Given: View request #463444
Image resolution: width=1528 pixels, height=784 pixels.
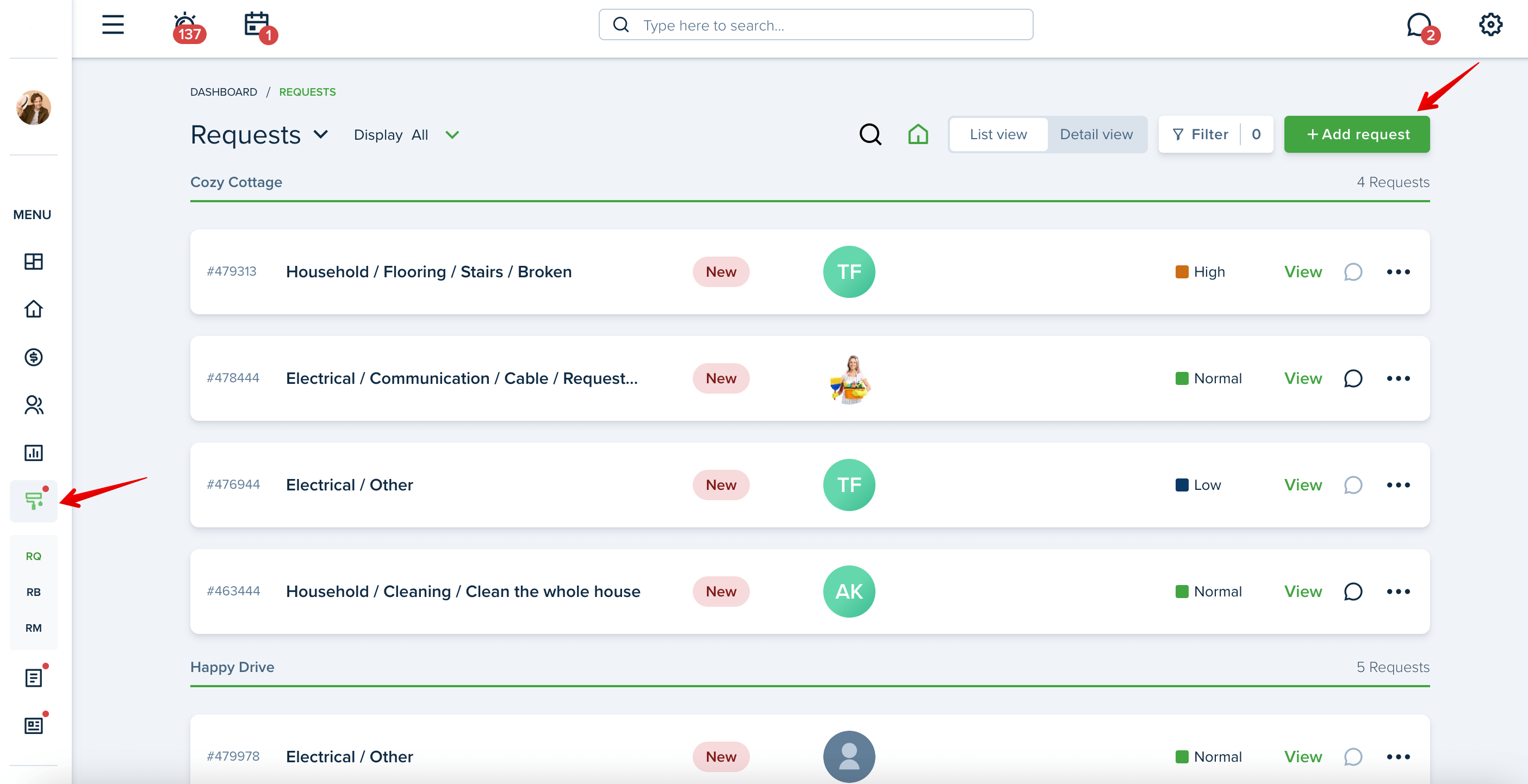Looking at the screenshot, I should click(1302, 591).
